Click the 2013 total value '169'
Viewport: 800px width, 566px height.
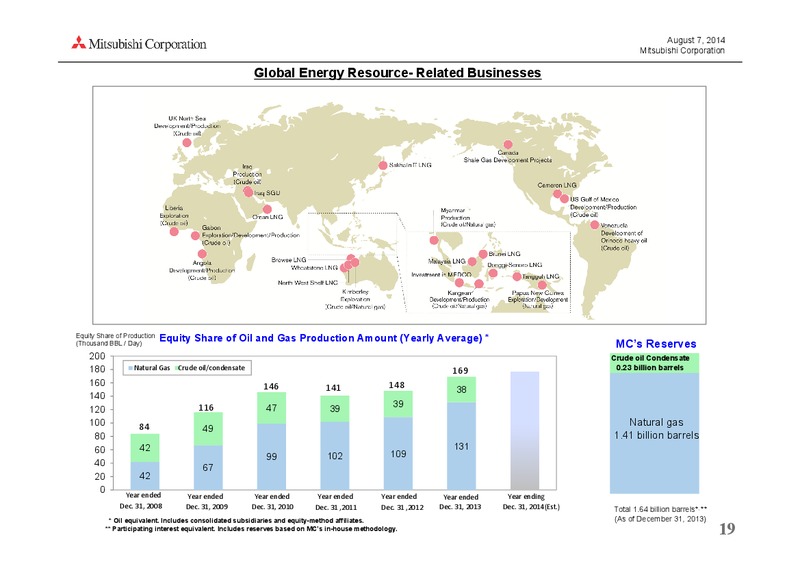460,371
